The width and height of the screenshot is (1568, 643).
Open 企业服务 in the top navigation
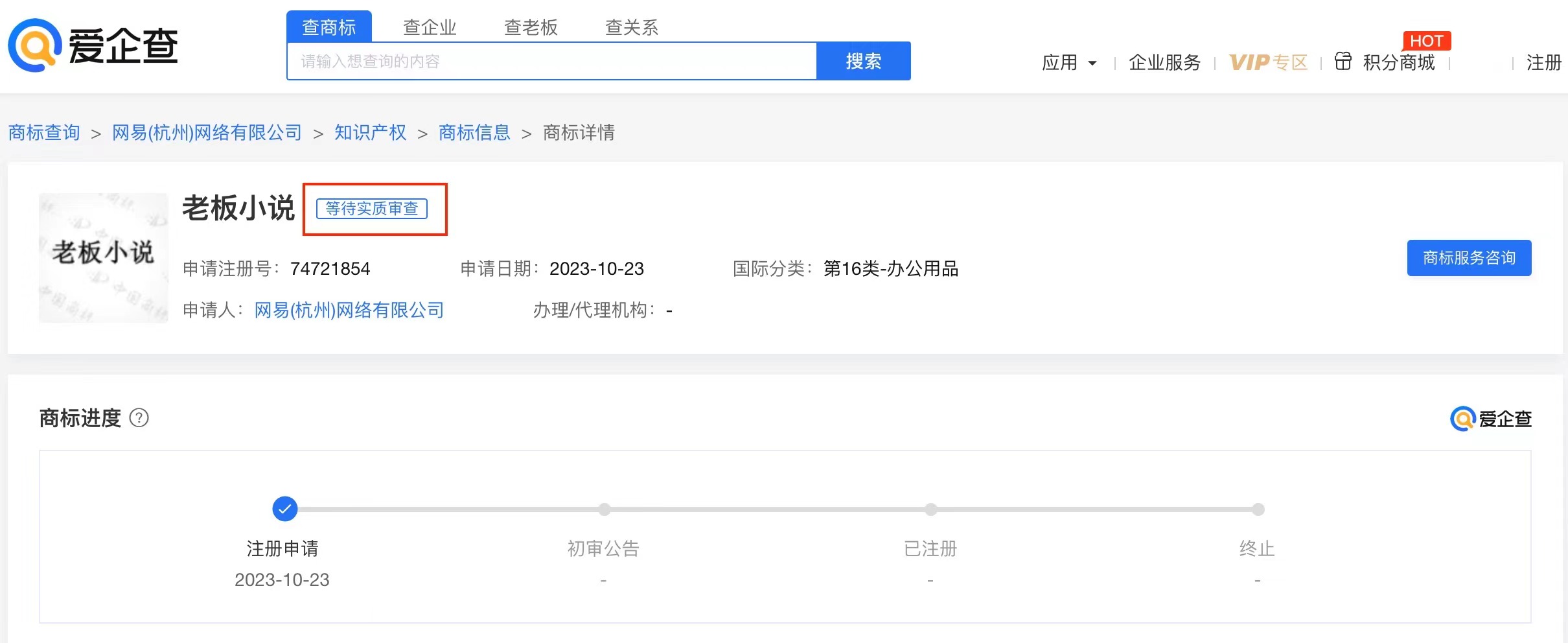click(x=1164, y=63)
